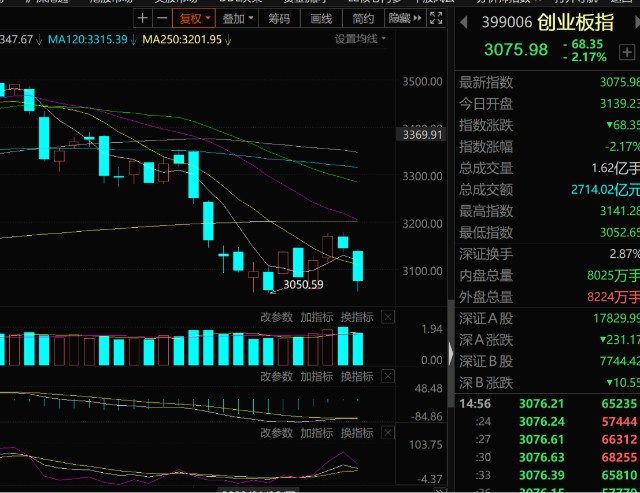Close the bottom indicator sub-panel
The image size is (640, 493).
388,433
